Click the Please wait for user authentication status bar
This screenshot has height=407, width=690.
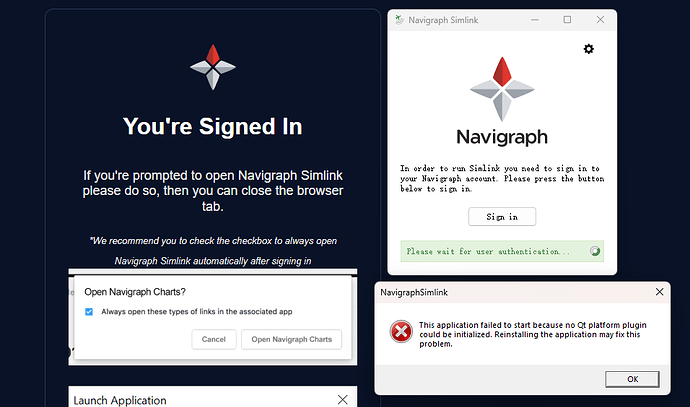[x=502, y=251]
